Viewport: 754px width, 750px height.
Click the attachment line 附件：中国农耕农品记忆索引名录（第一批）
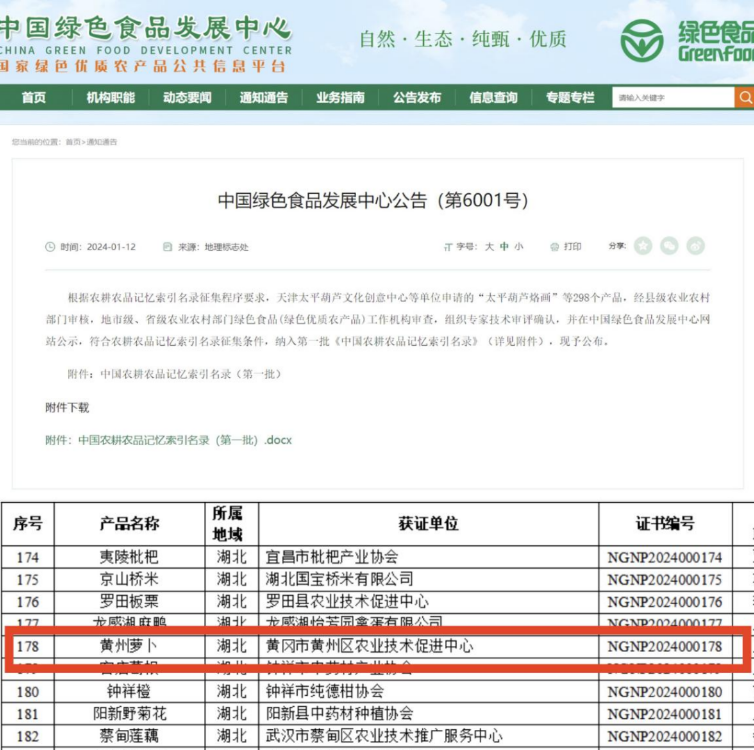tap(174, 374)
